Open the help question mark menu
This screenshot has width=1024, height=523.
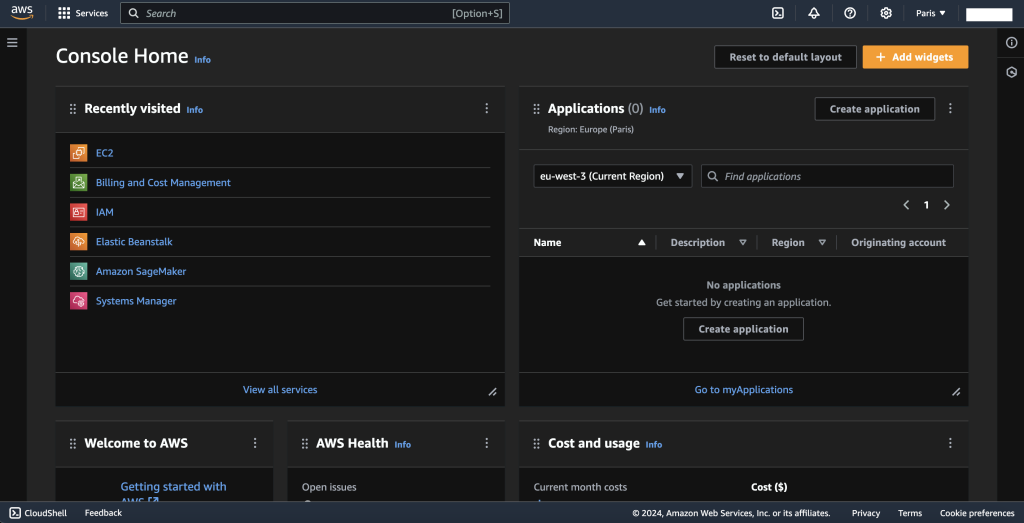coord(850,13)
